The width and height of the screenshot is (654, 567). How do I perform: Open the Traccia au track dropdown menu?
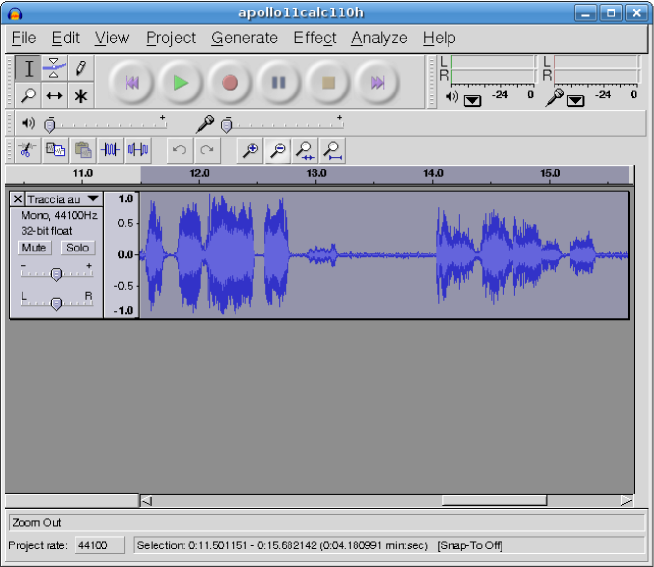coord(93,199)
